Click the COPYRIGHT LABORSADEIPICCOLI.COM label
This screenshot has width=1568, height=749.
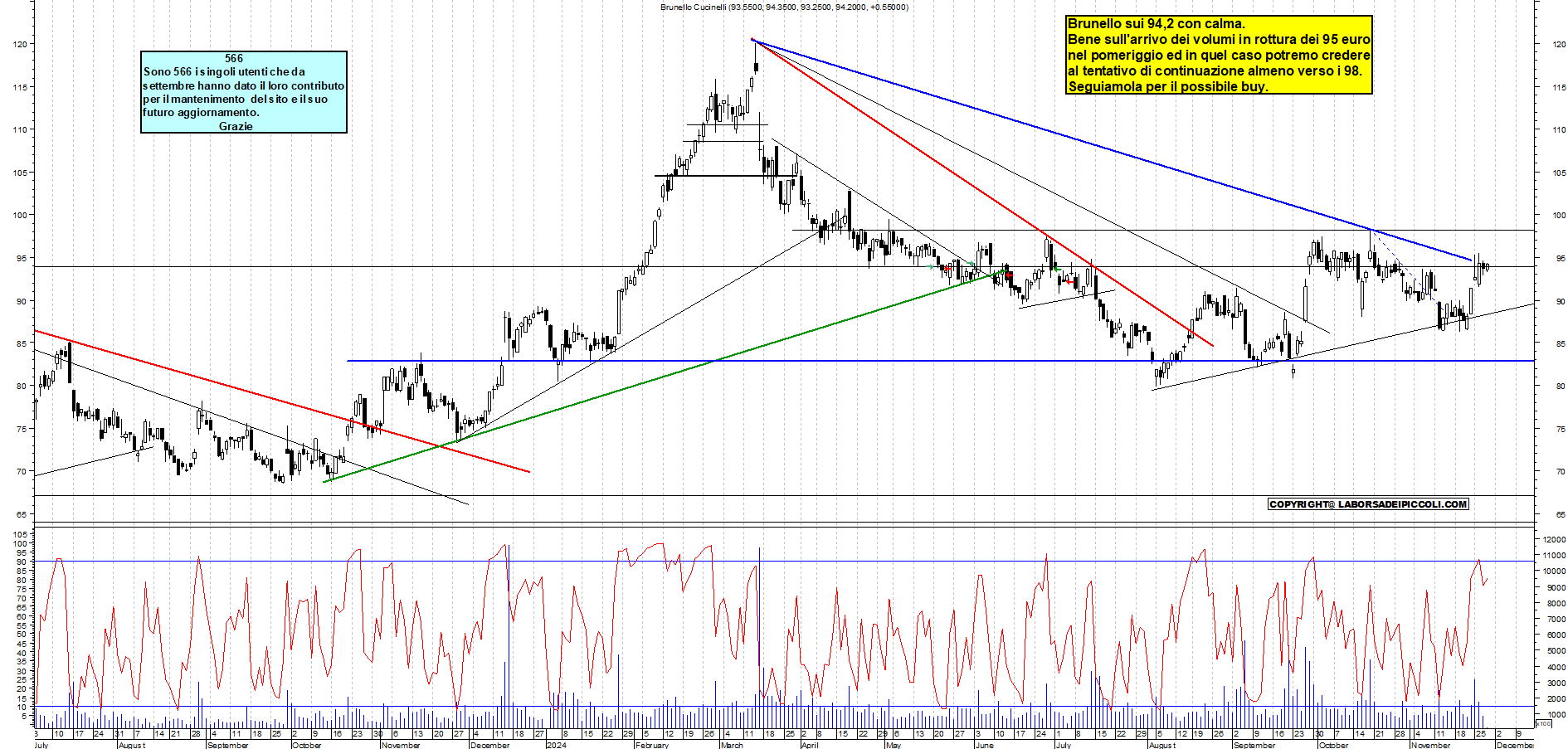point(1368,503)
